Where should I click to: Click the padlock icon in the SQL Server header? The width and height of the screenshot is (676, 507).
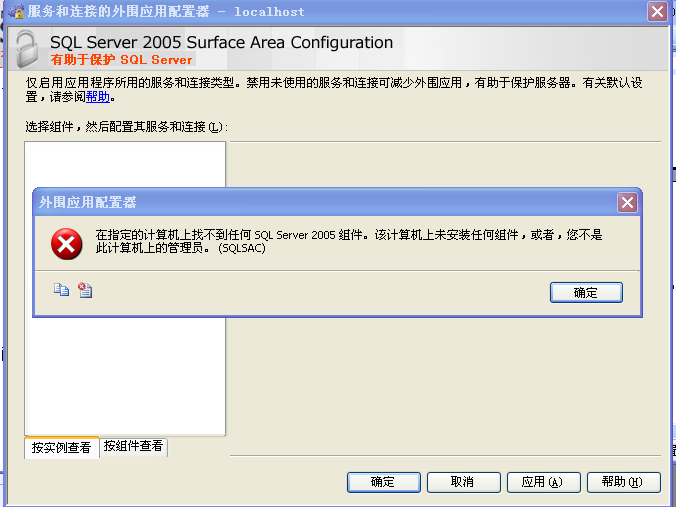[27, 49]
